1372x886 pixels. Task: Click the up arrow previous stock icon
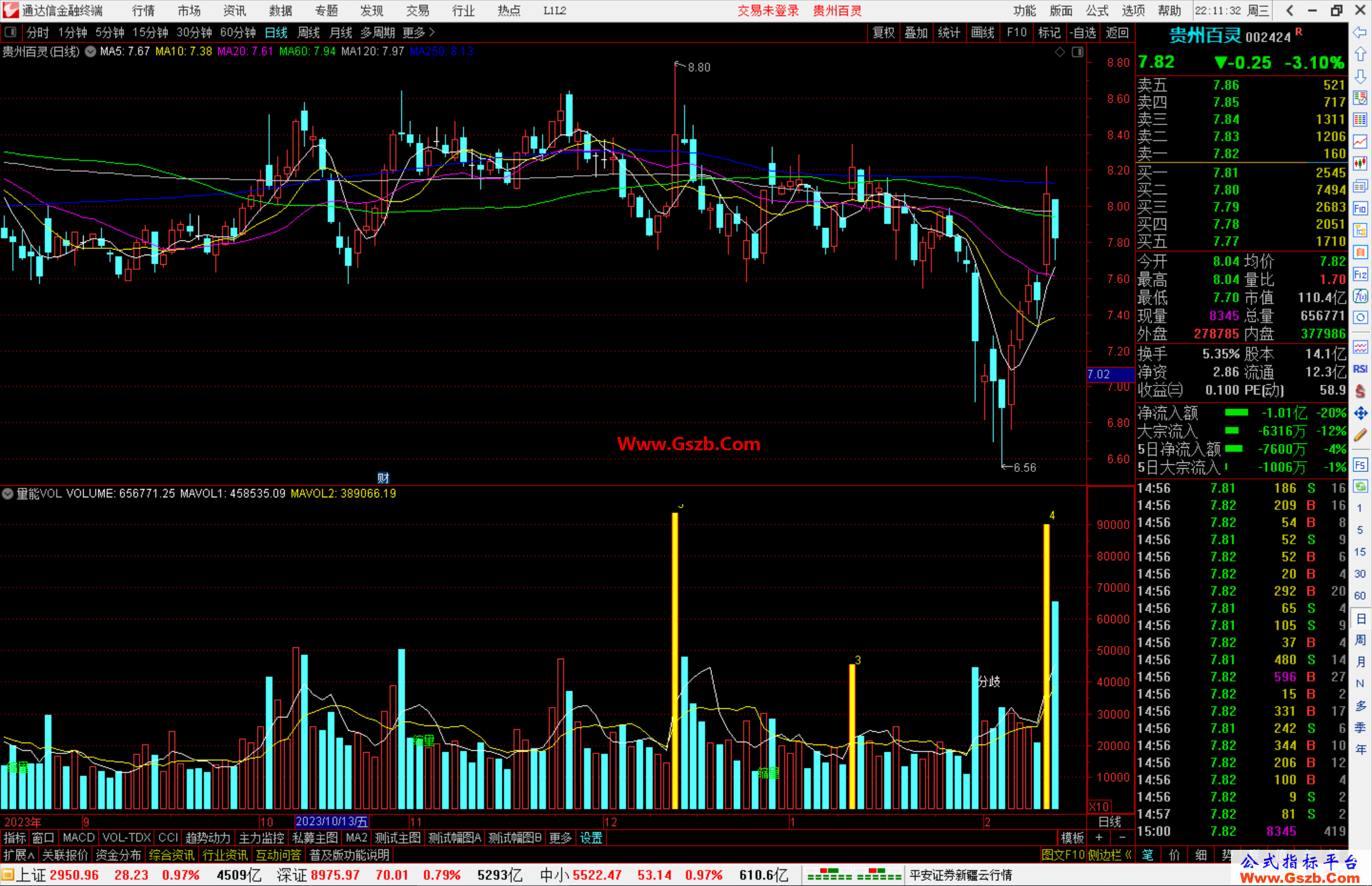1360,54
